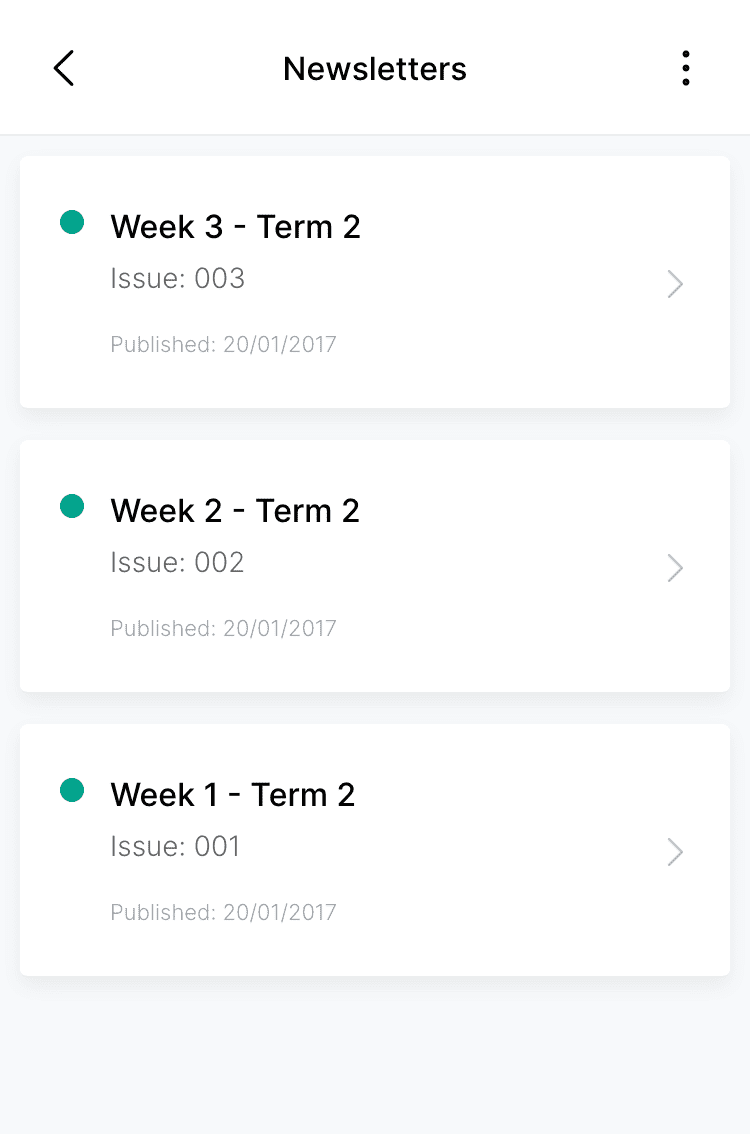This screenshot has width=750, height=1134.
Task: Select the Issue: 003 label
Action: point(178,278)
